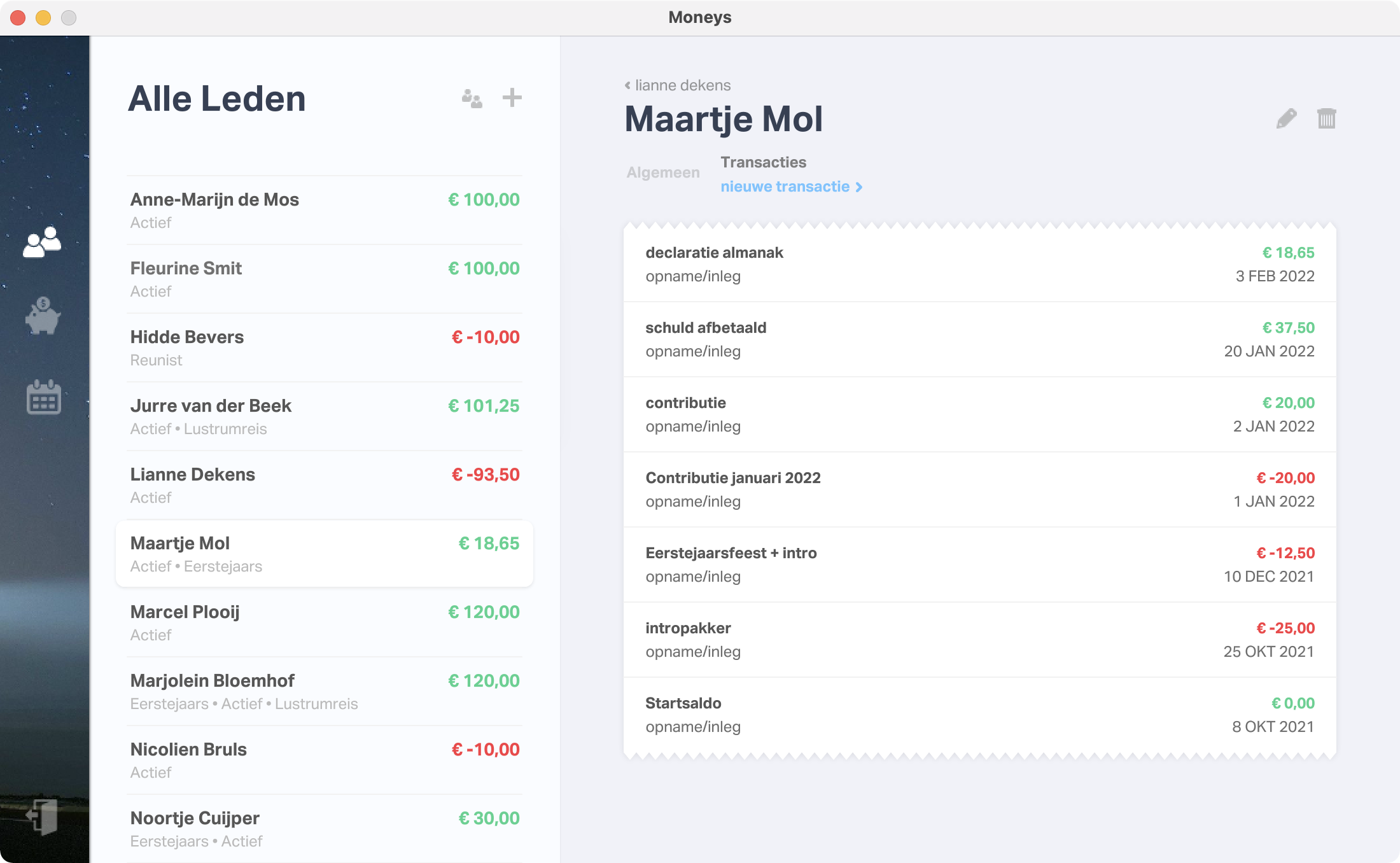
Task: Click the member groups icon
Action: 472,99
